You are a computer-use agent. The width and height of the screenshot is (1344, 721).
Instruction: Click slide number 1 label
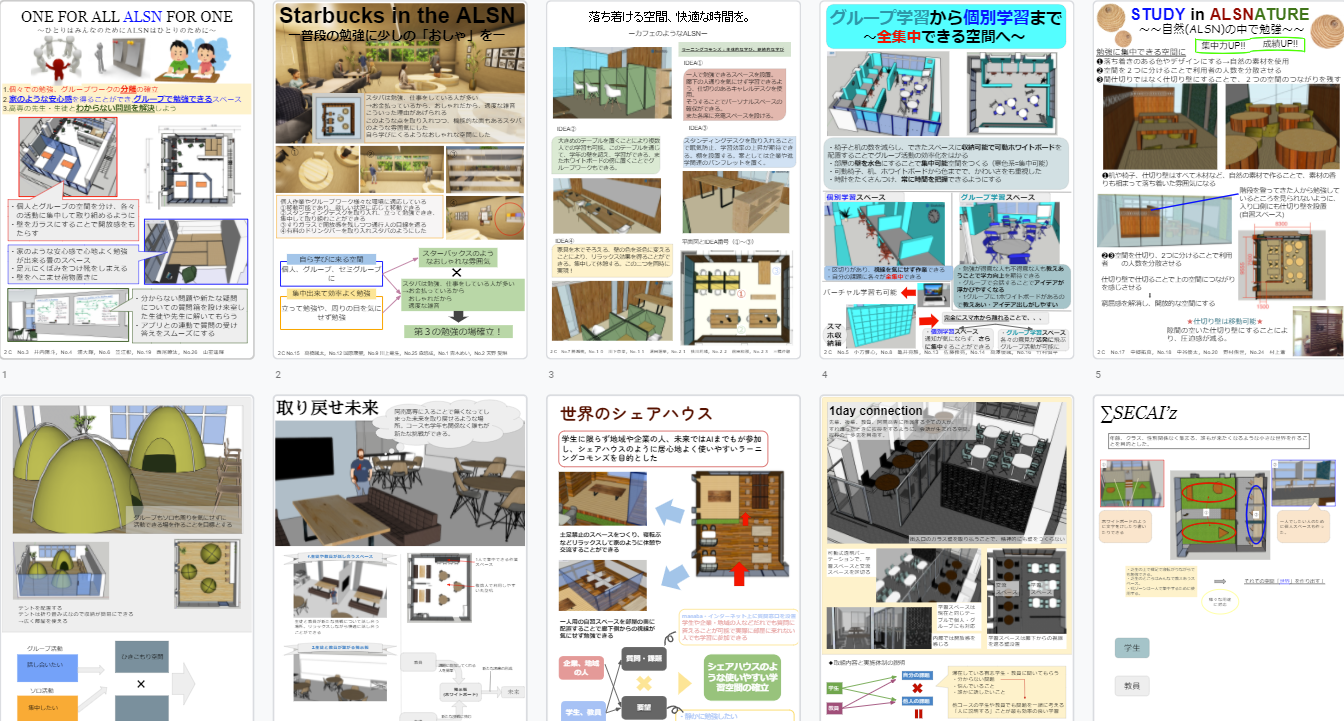click(4, 375)
